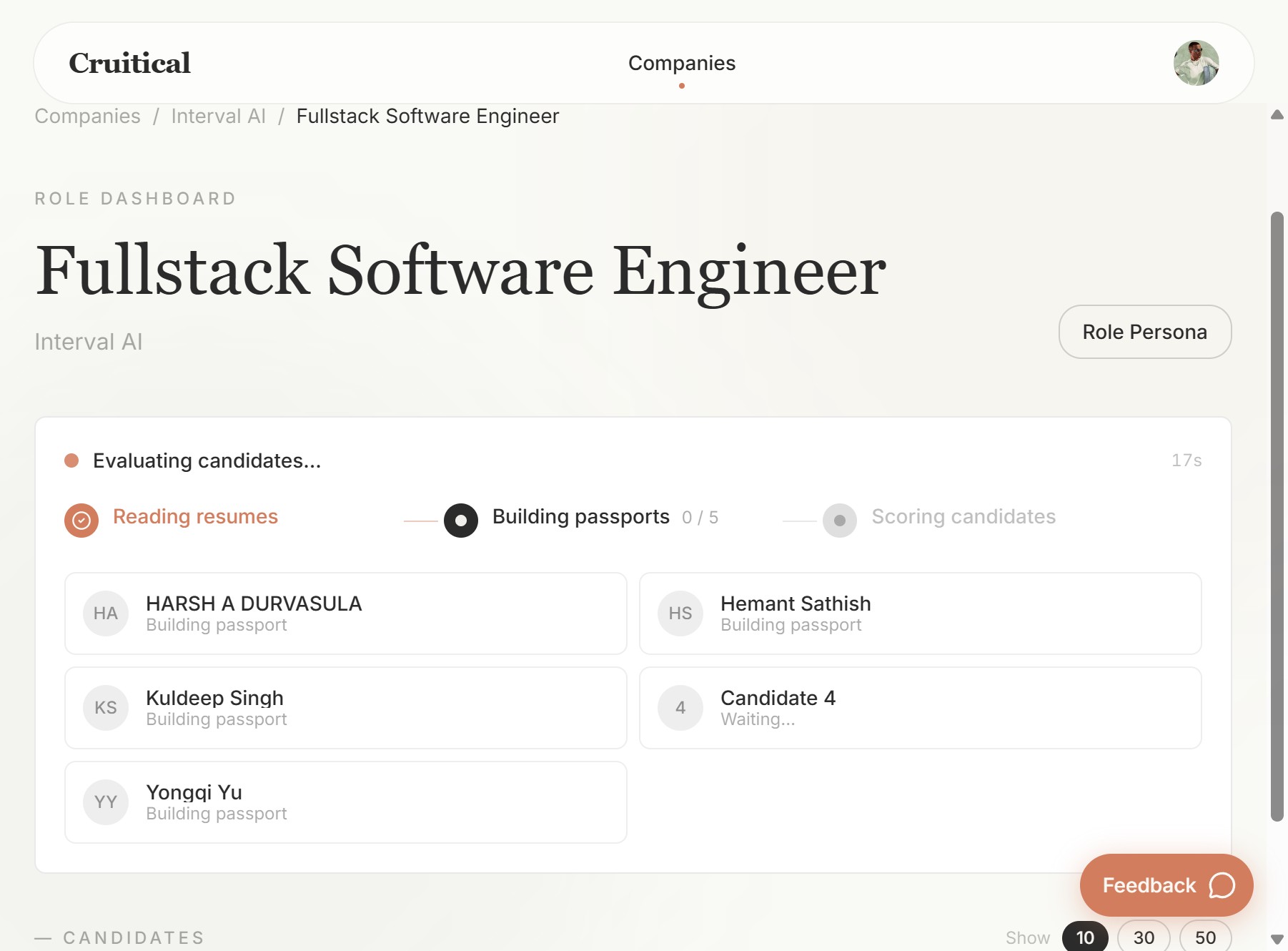Show 10 candidates per page
Screen dimensions: 1288x951
pyautogui.click(x=1085, y=937)
